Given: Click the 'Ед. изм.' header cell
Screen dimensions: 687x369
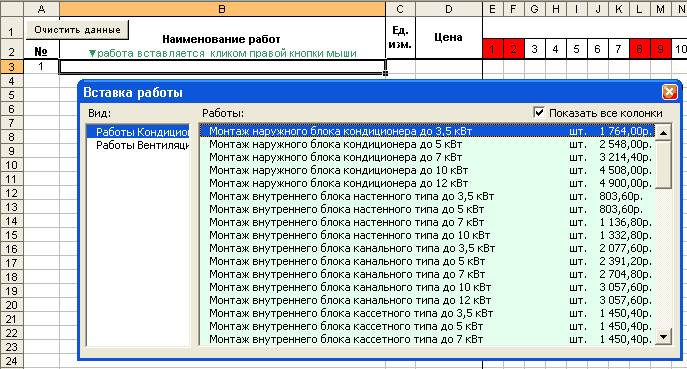Looking at the screenshot, I should tap(400, 38).
